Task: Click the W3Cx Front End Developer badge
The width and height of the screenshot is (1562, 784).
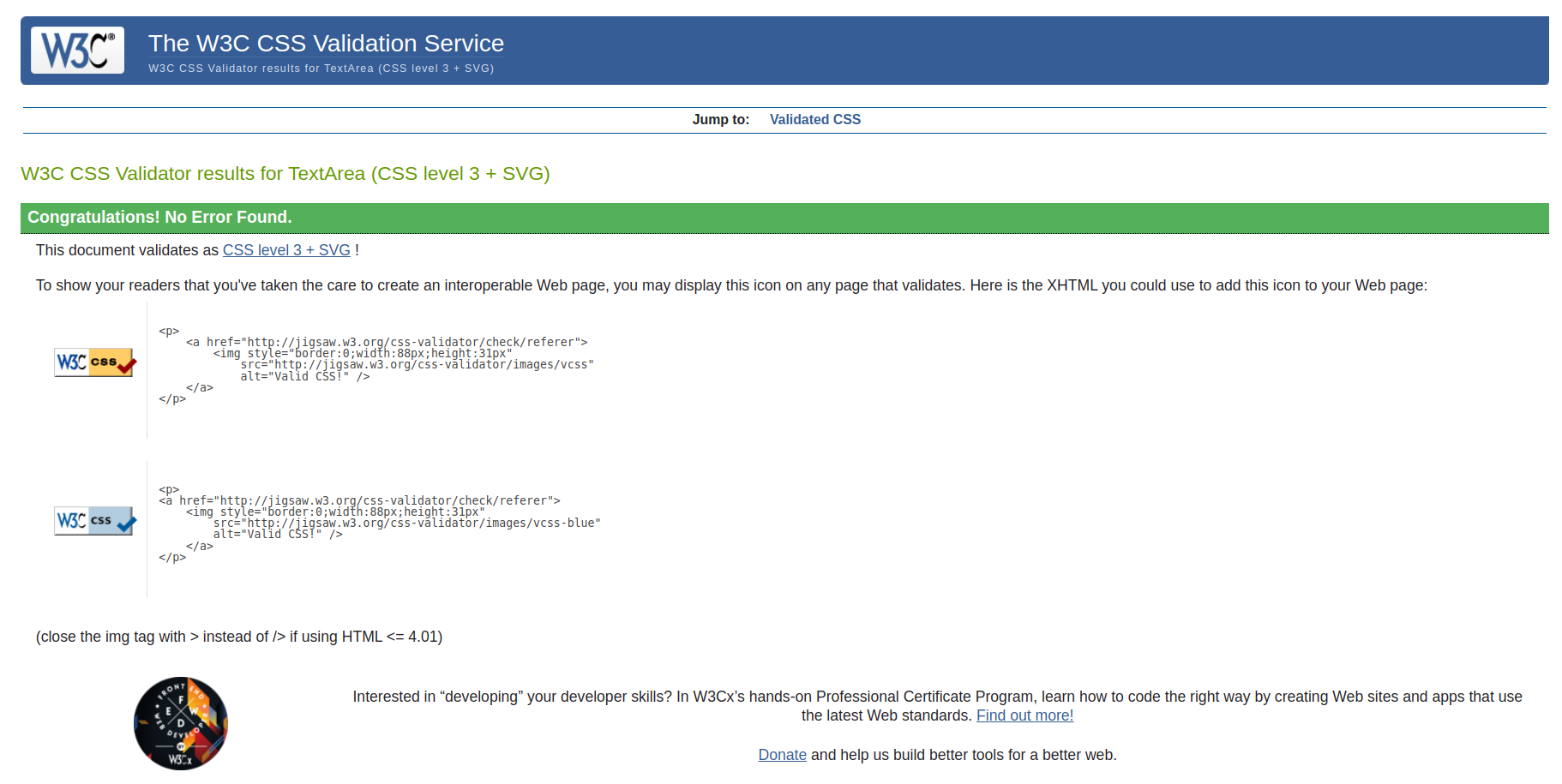Action: pyautogui.click(x=181, y=723)
